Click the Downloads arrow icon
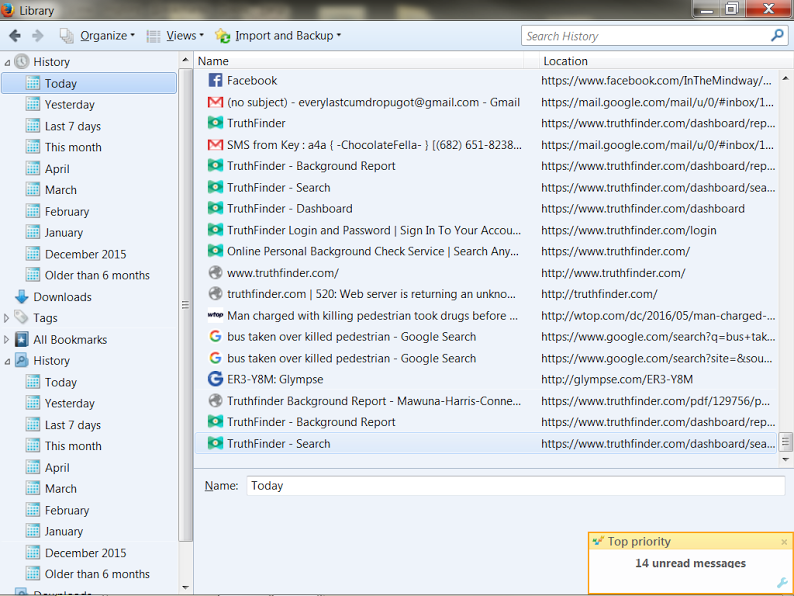 (x=21, y=297)
